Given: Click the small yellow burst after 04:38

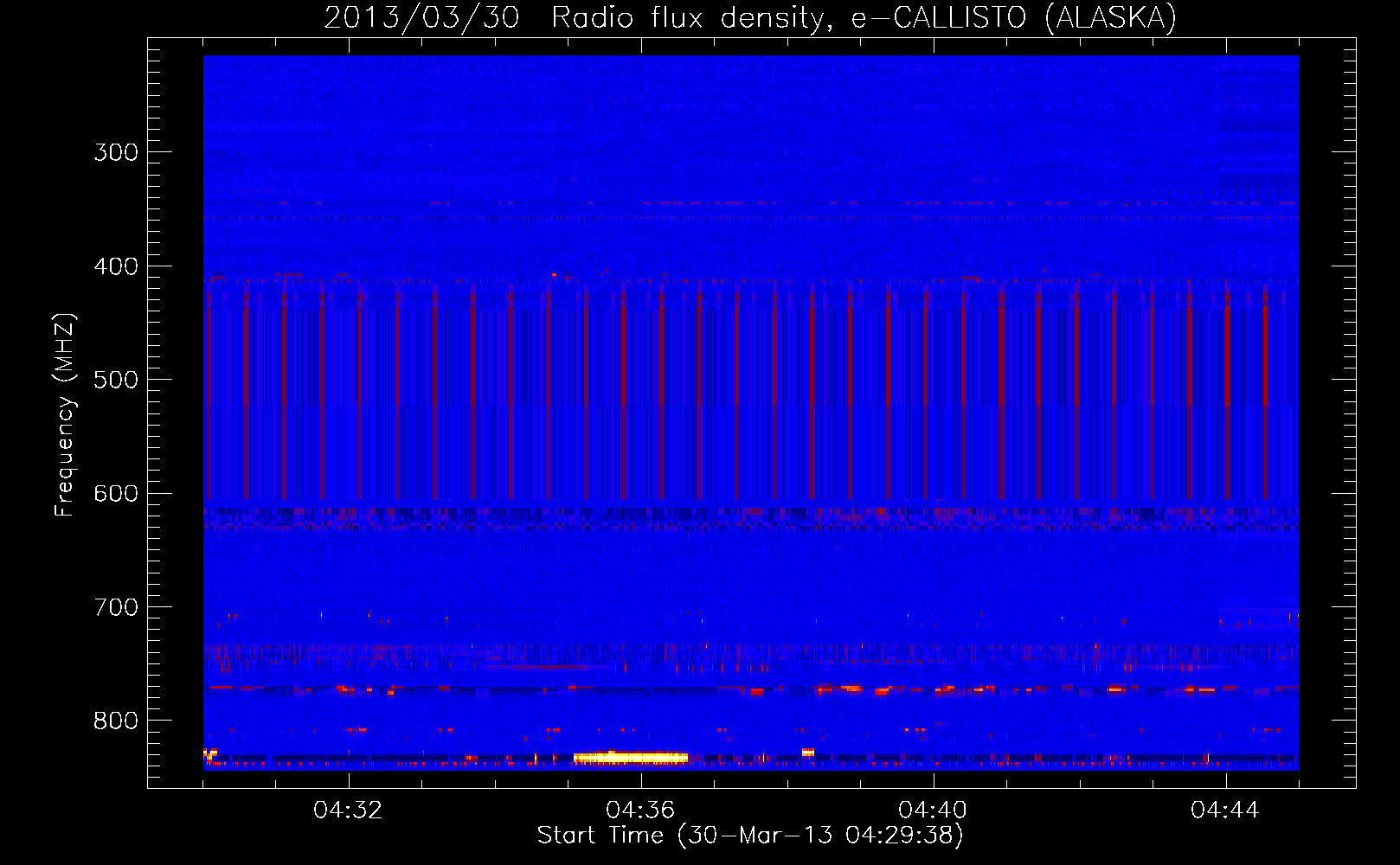Looking at the screenshot, I should [x=808, y=752].
